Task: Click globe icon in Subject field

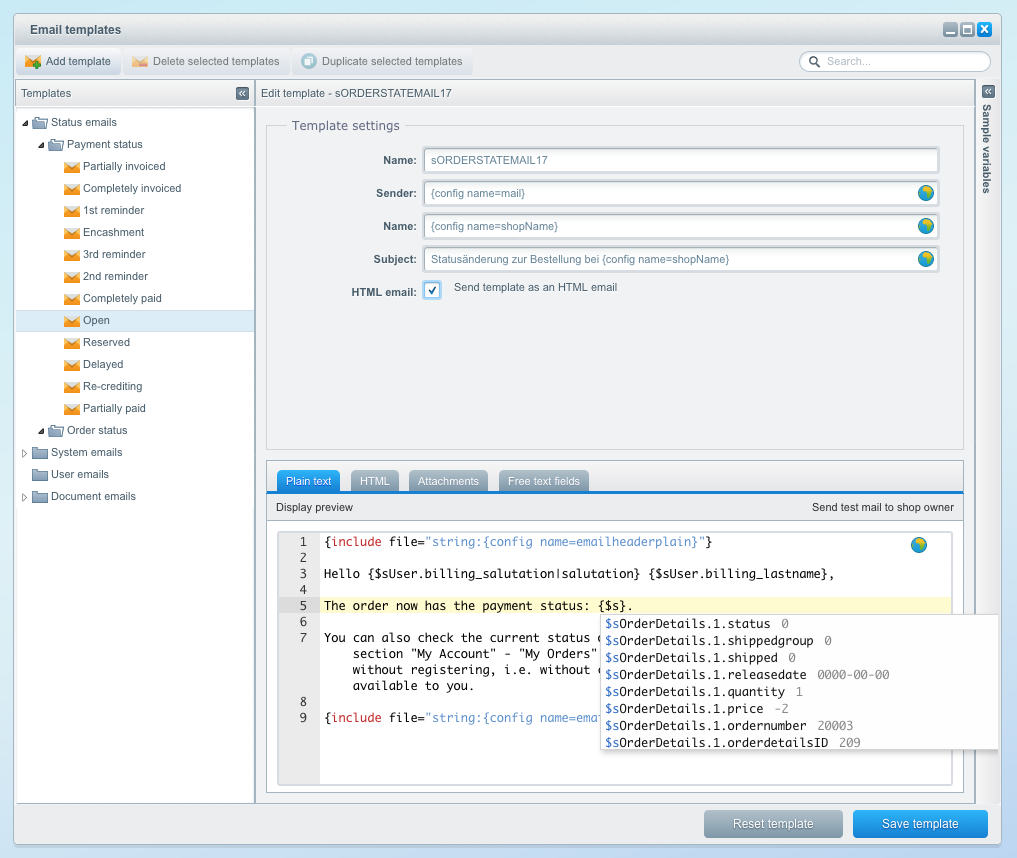Action: [x=925, y=259]
